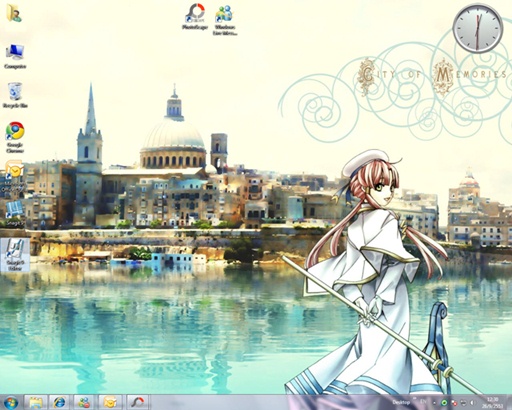Viewport: 512px width, 410px height.
Task: Launch the Google Chrome desktop shortcut
Action: point(15,137)
